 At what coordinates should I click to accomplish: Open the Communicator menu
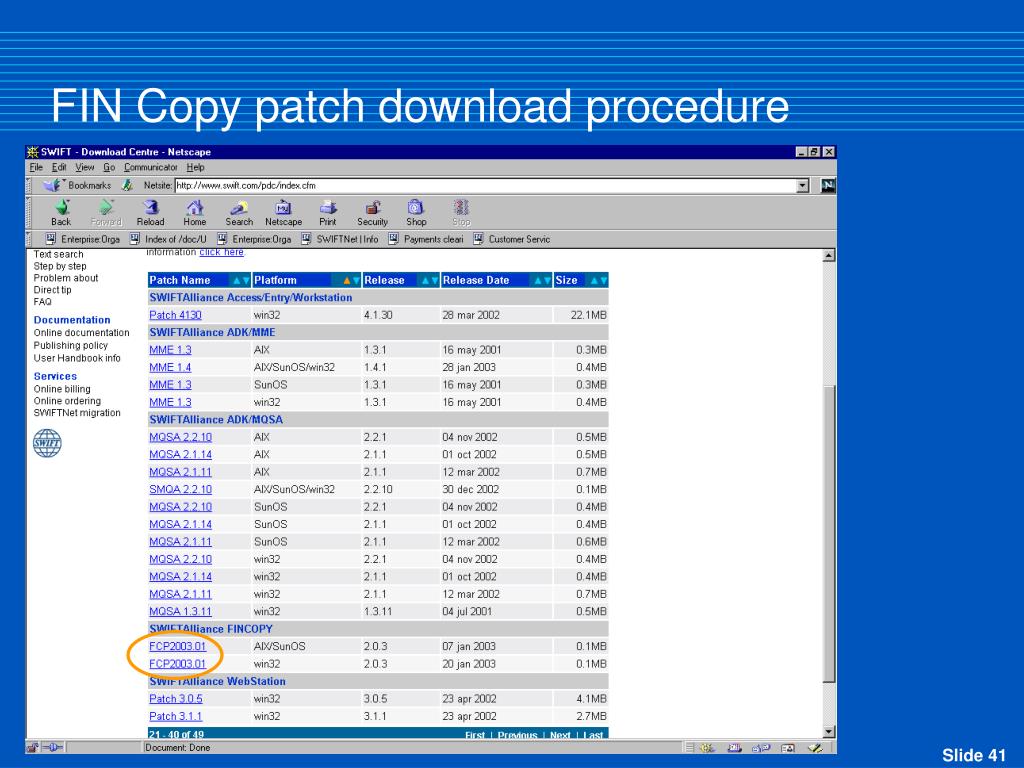click(x=150, y=167)
